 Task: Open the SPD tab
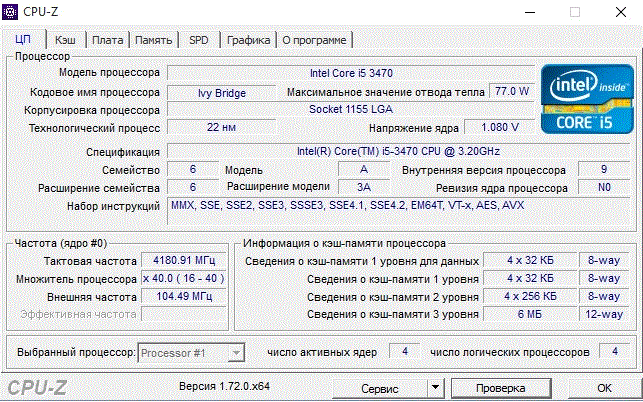tap(199, 40)
